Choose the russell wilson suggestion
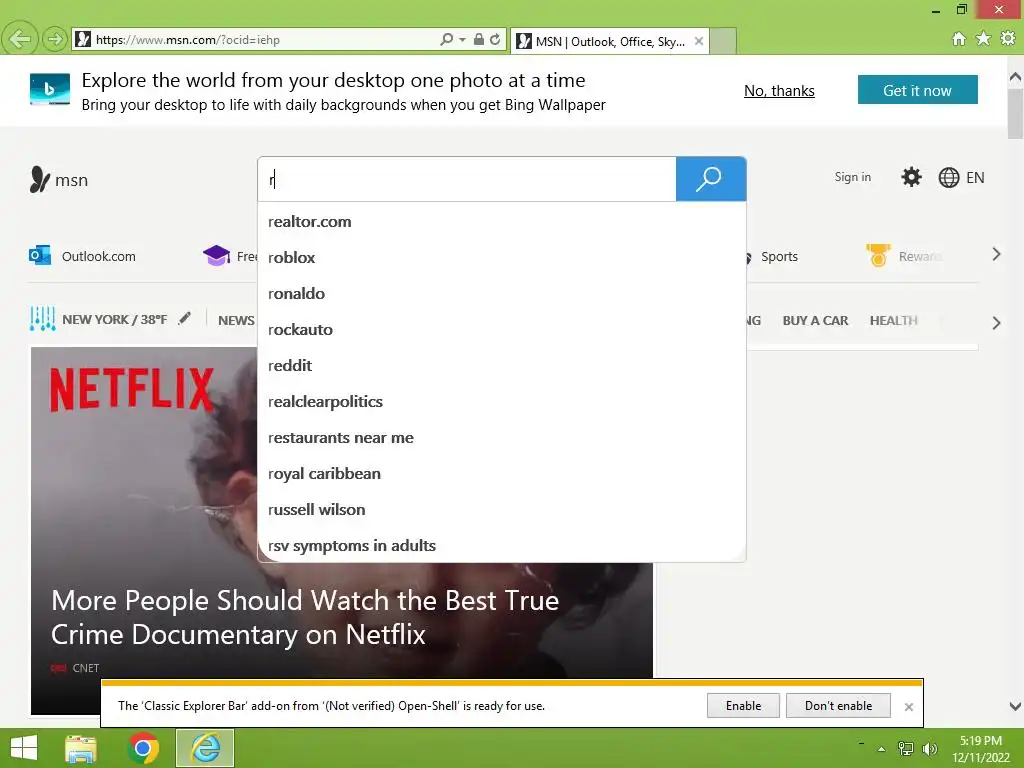Image resolution: width=1024 pixels, height=768 pixels. tap(502, 509)
